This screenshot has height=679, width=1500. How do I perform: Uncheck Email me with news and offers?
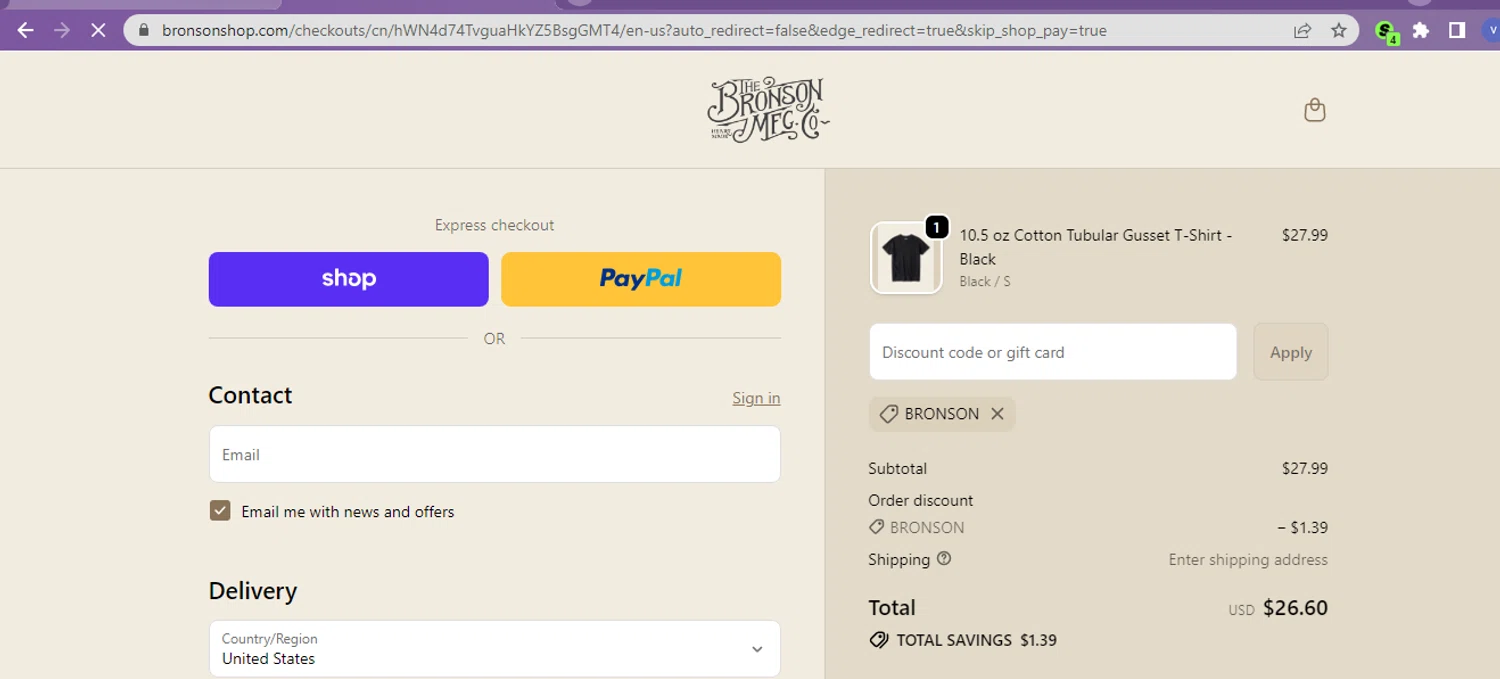pyautogui.click(x=220, y=511)
